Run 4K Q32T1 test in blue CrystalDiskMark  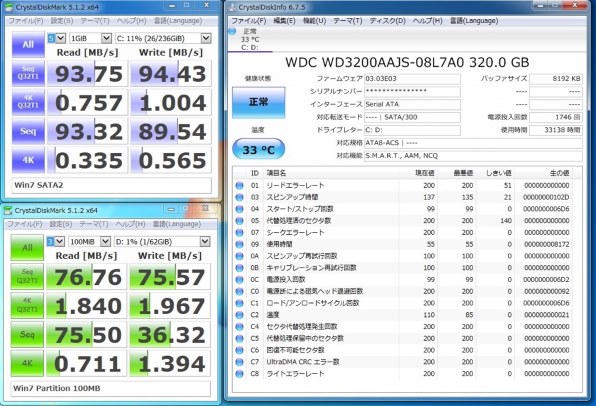click(x=28, y=102)
